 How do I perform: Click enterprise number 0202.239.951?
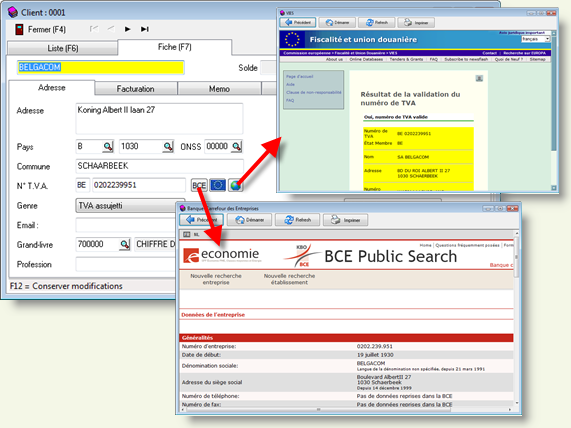(x=374, y=346)
